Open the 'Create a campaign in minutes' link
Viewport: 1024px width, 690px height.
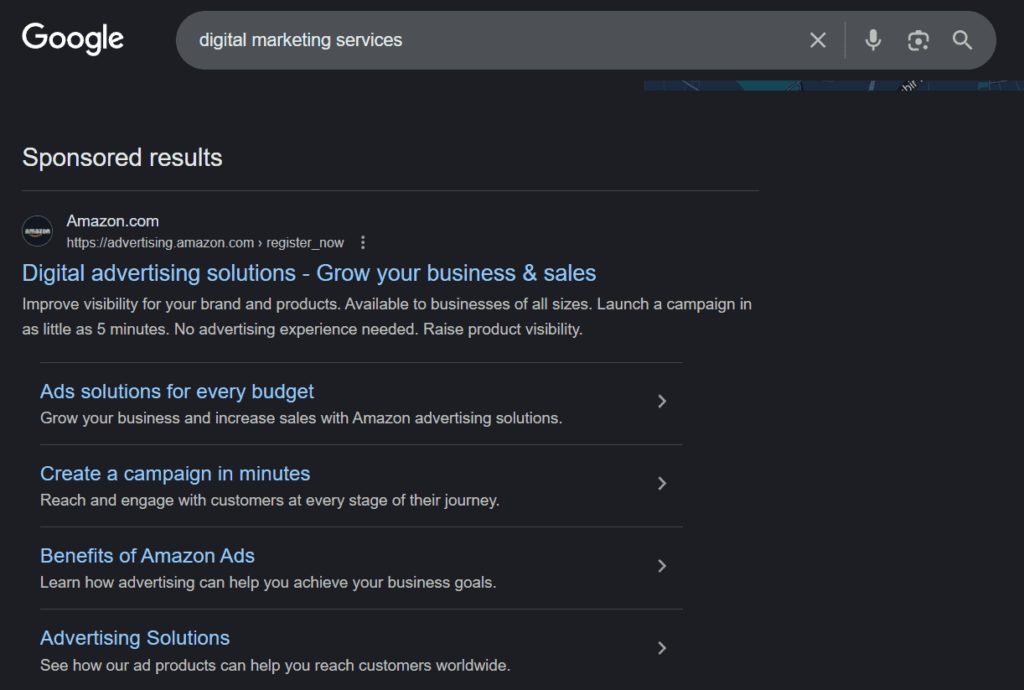(x=175, y=474)
